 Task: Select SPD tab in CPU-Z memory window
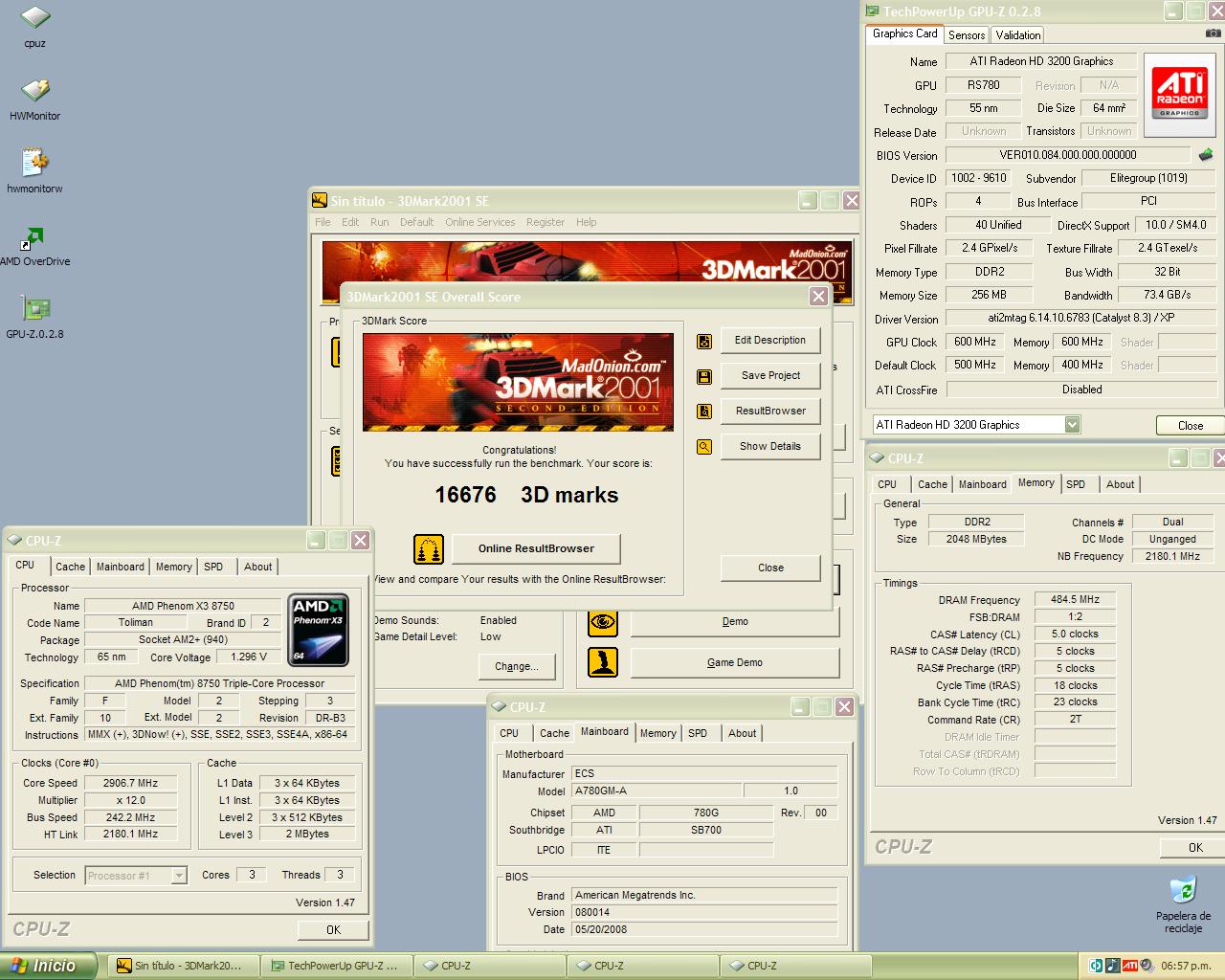[x=1077, y=484]
